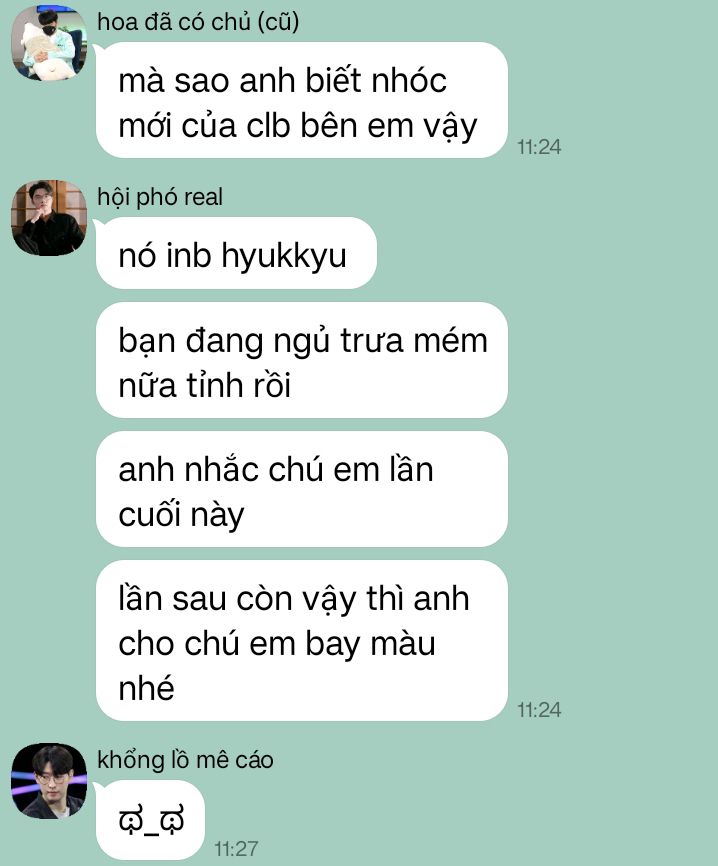Screen dimensions: 718x866
Task: Select the 'ө_ө' emoticon message bubble
Action: coord(150,820)
